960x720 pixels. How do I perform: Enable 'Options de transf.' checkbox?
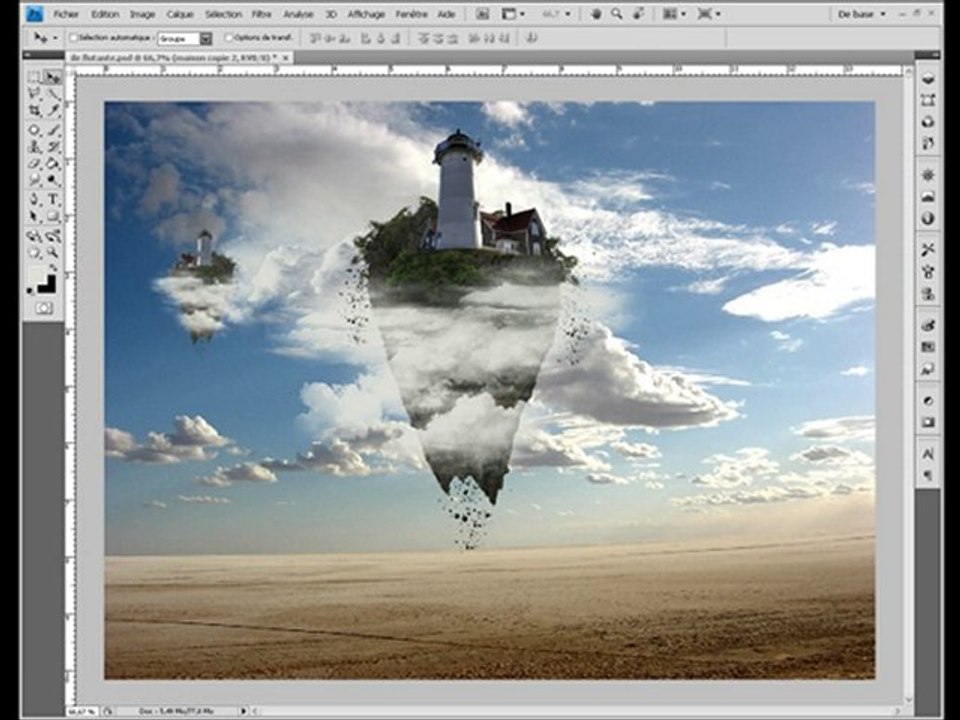228,38
